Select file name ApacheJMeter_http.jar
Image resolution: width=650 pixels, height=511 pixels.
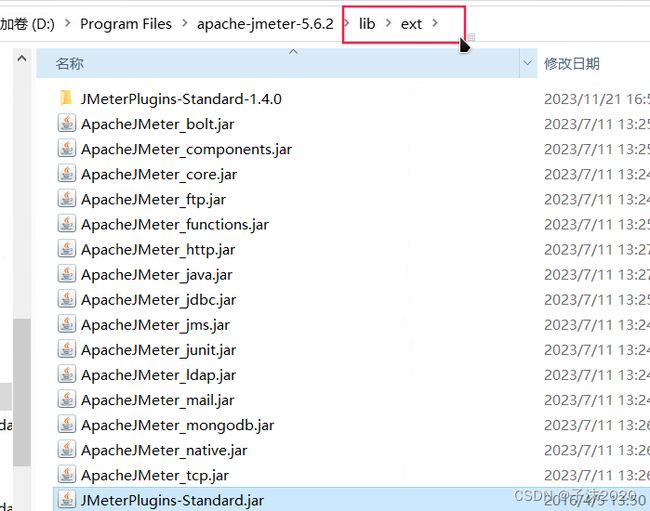158,249
